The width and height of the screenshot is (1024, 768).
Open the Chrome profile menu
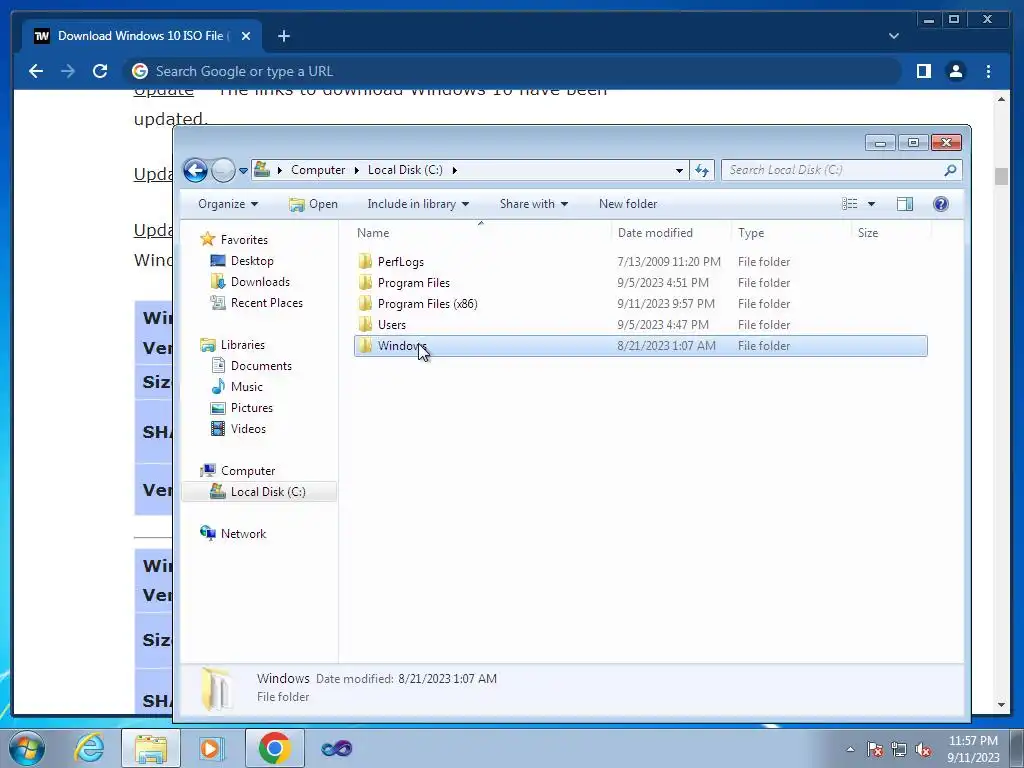[955, 71]
